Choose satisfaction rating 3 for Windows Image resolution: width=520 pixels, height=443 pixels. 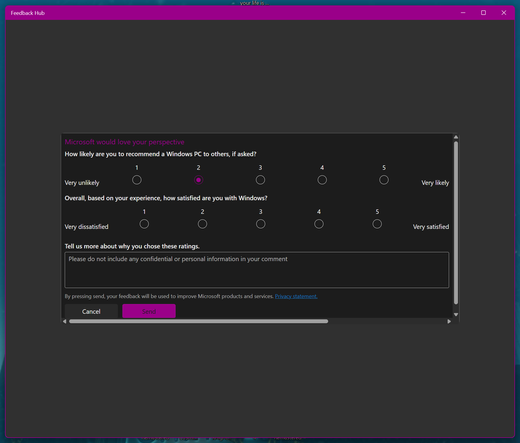pyautogui.click(x=261, y=224)
